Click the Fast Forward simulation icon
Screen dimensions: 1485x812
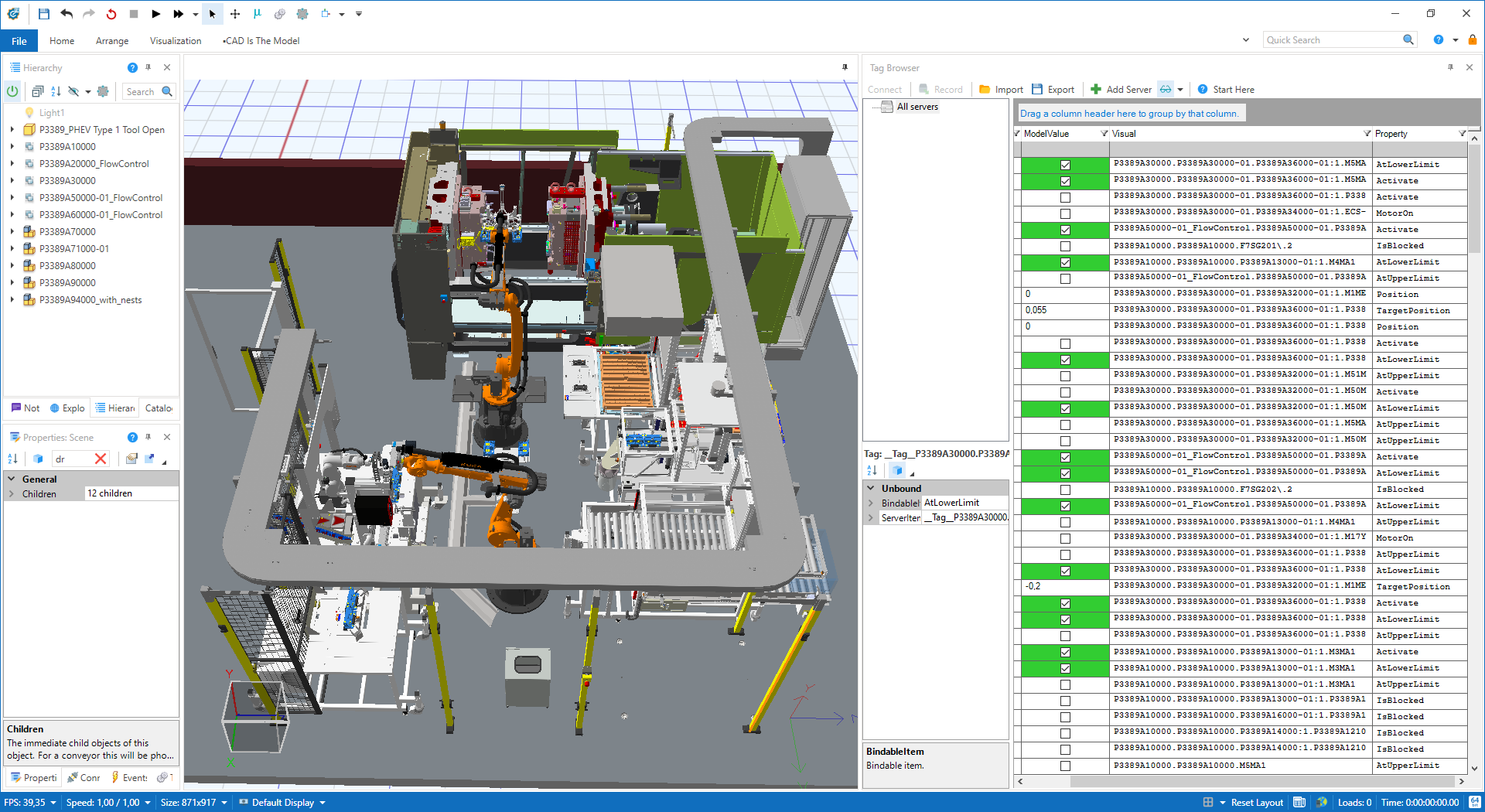coord(179,14)
